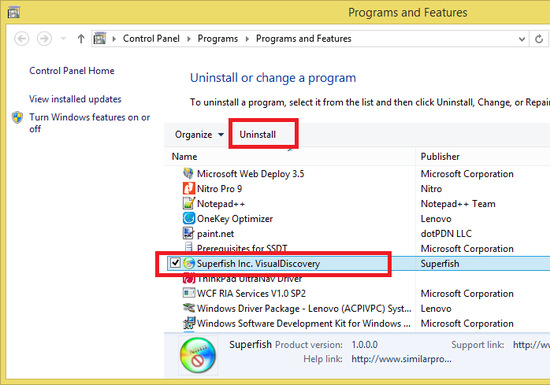This screenshot has width=550, height=385.
Task: Click the paint.net program icon
Action: (x=188, y=233)
